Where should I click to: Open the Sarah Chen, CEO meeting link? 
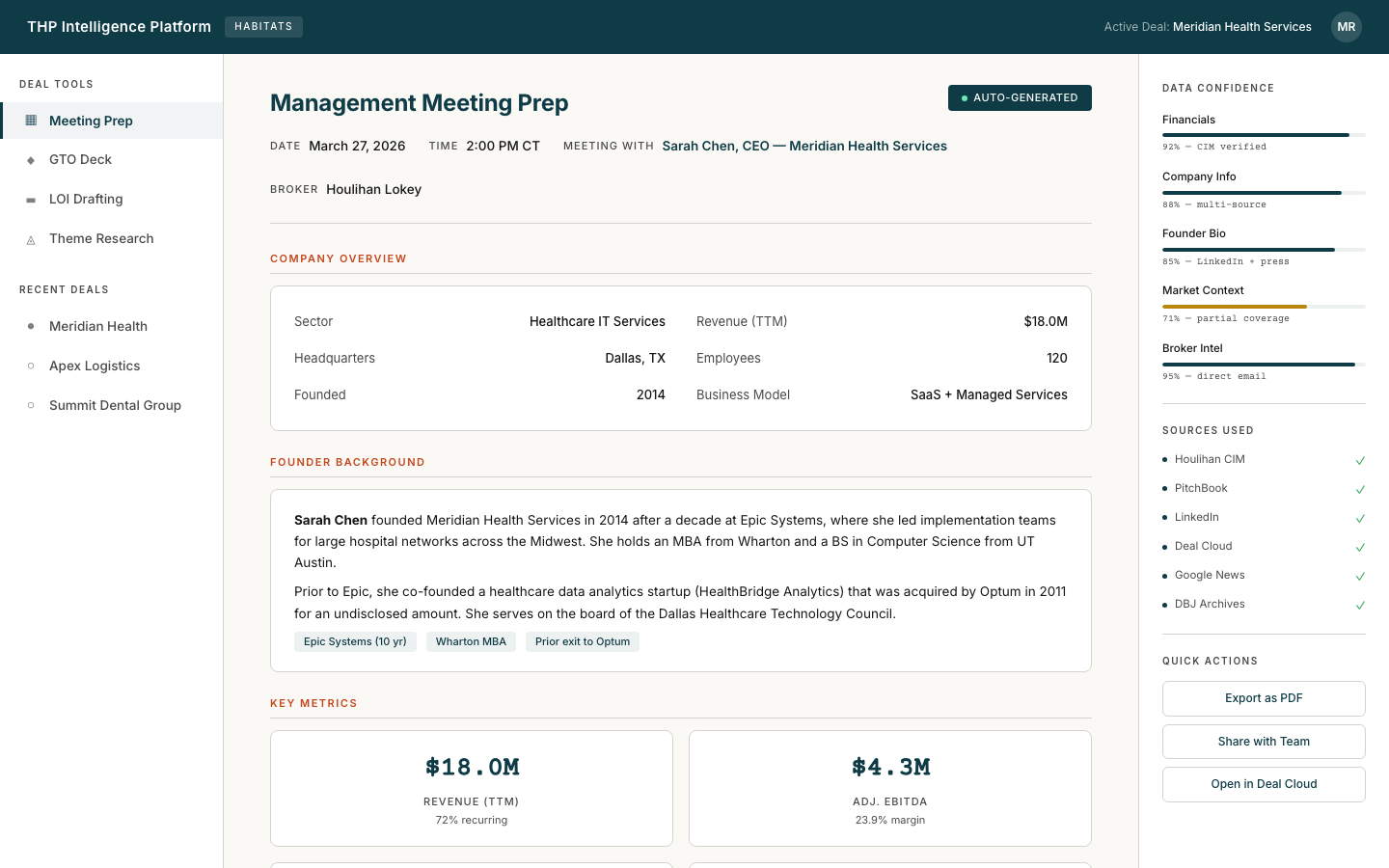[x=804, y=146]
